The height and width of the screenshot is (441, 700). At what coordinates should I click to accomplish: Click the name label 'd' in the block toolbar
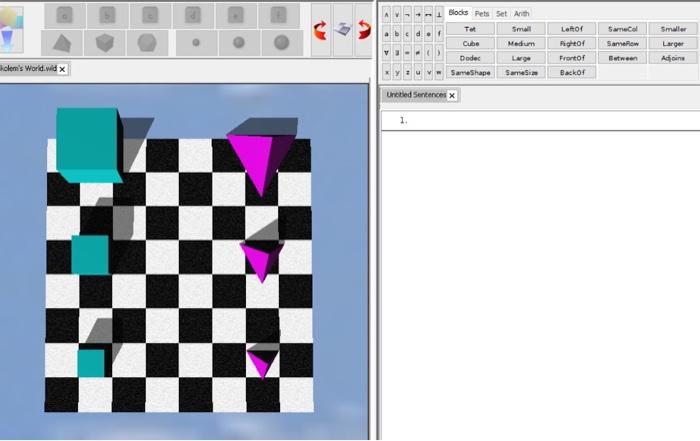click(193, 16)
